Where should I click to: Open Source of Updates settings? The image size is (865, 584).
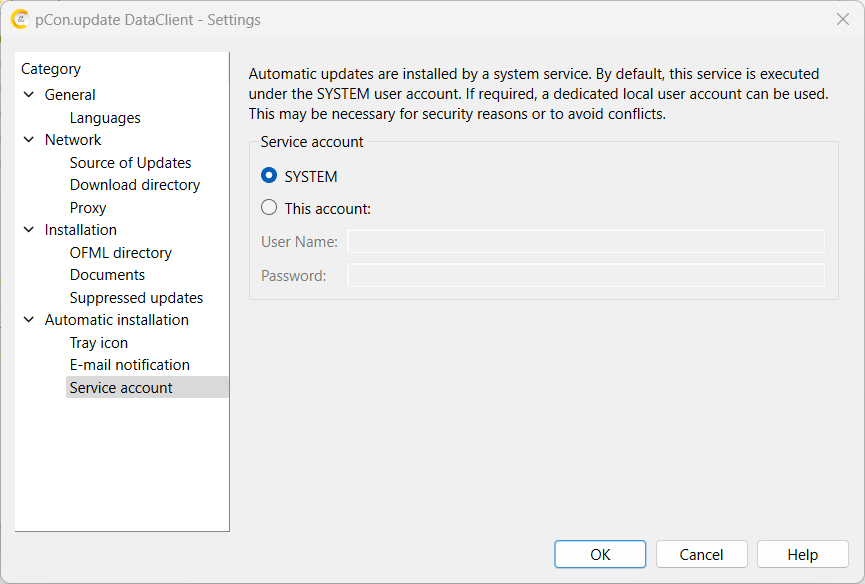130,163
